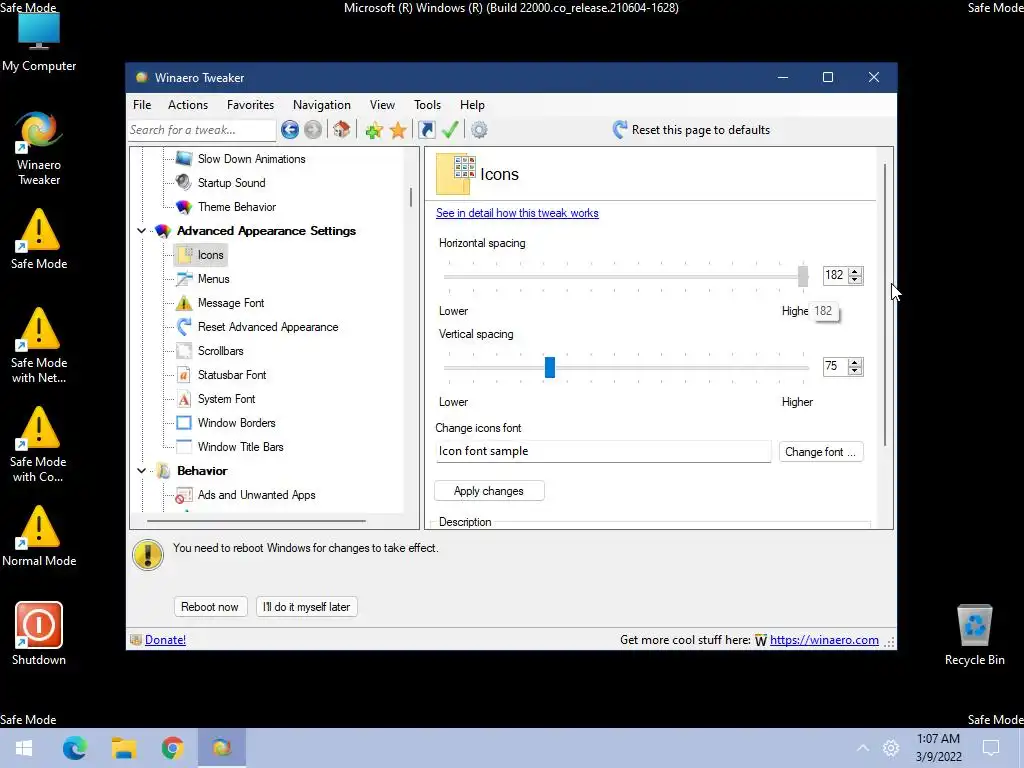Image resolution: width=1024 pixels, height=768 pixels.
Task: Click the Apply changes button
Action: coord(488,491)
